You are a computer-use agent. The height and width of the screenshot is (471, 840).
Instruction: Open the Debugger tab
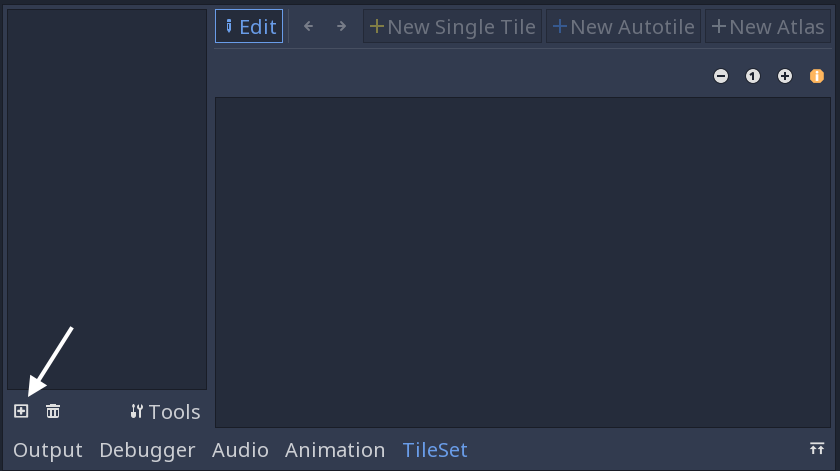(x=147, y=450)
